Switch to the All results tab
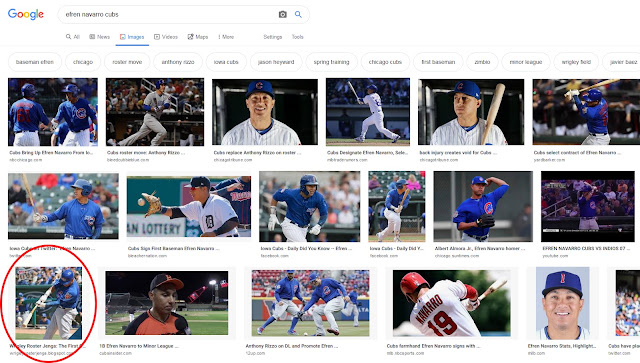The height and width of the screenshot is (363, 640). [73, 37]
